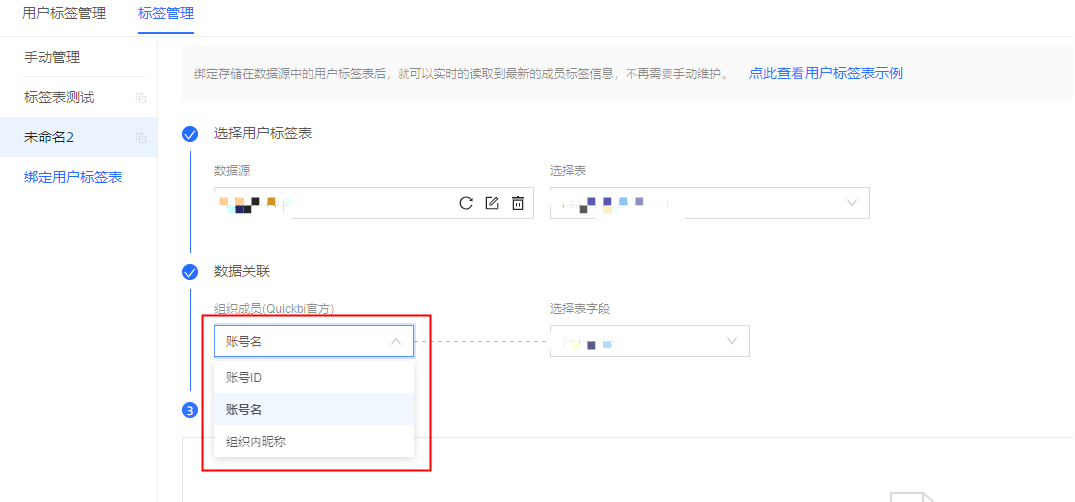Click the copy icon beside 未命名2
The width and height of the screenshot is (1075, 502).
141,138
